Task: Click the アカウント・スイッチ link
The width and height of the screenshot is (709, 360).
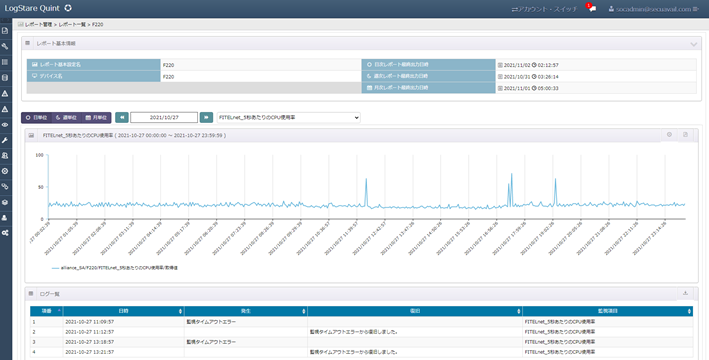Action: tap(544, 9)
